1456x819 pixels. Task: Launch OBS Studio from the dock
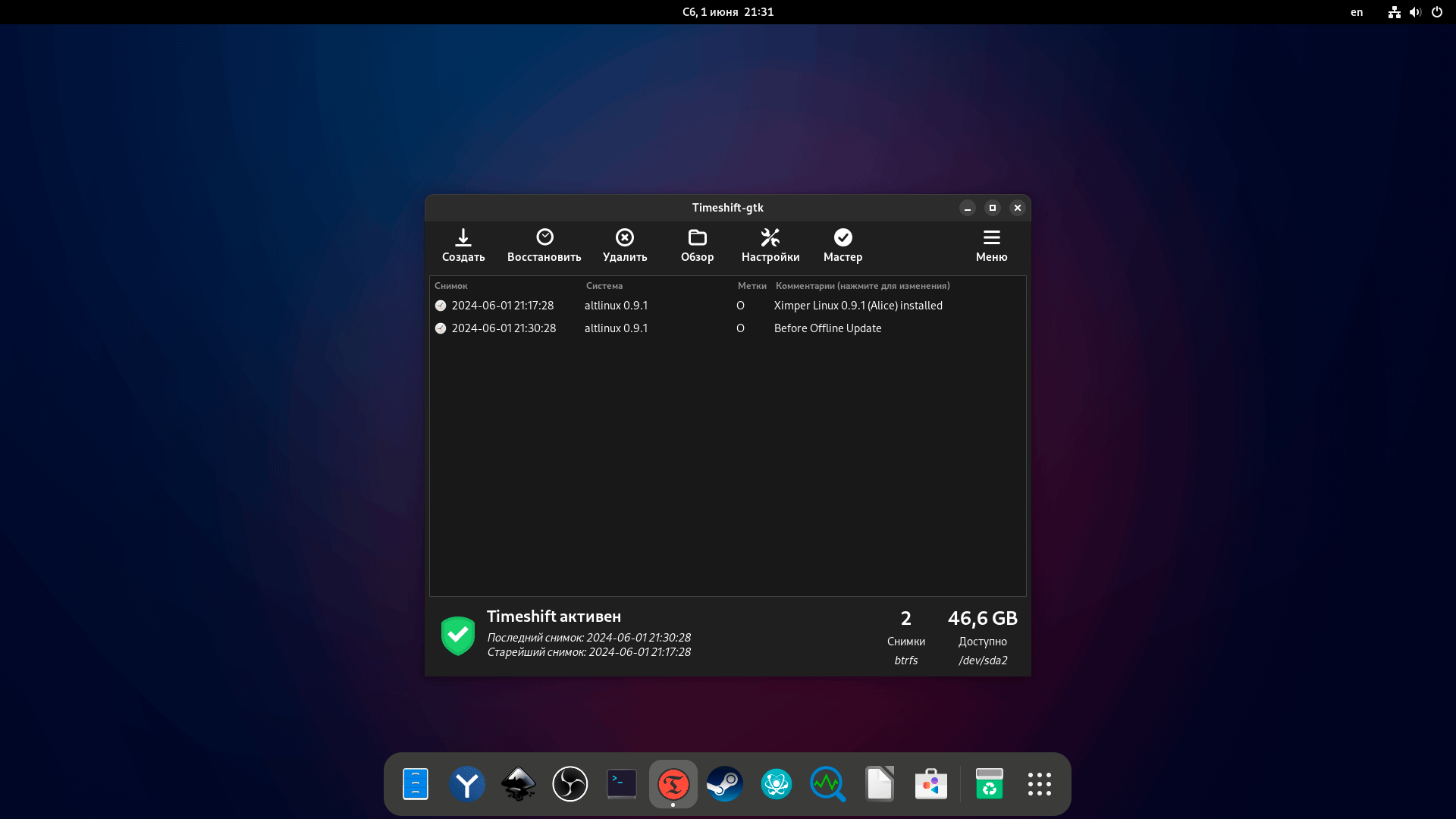(570, 784)
